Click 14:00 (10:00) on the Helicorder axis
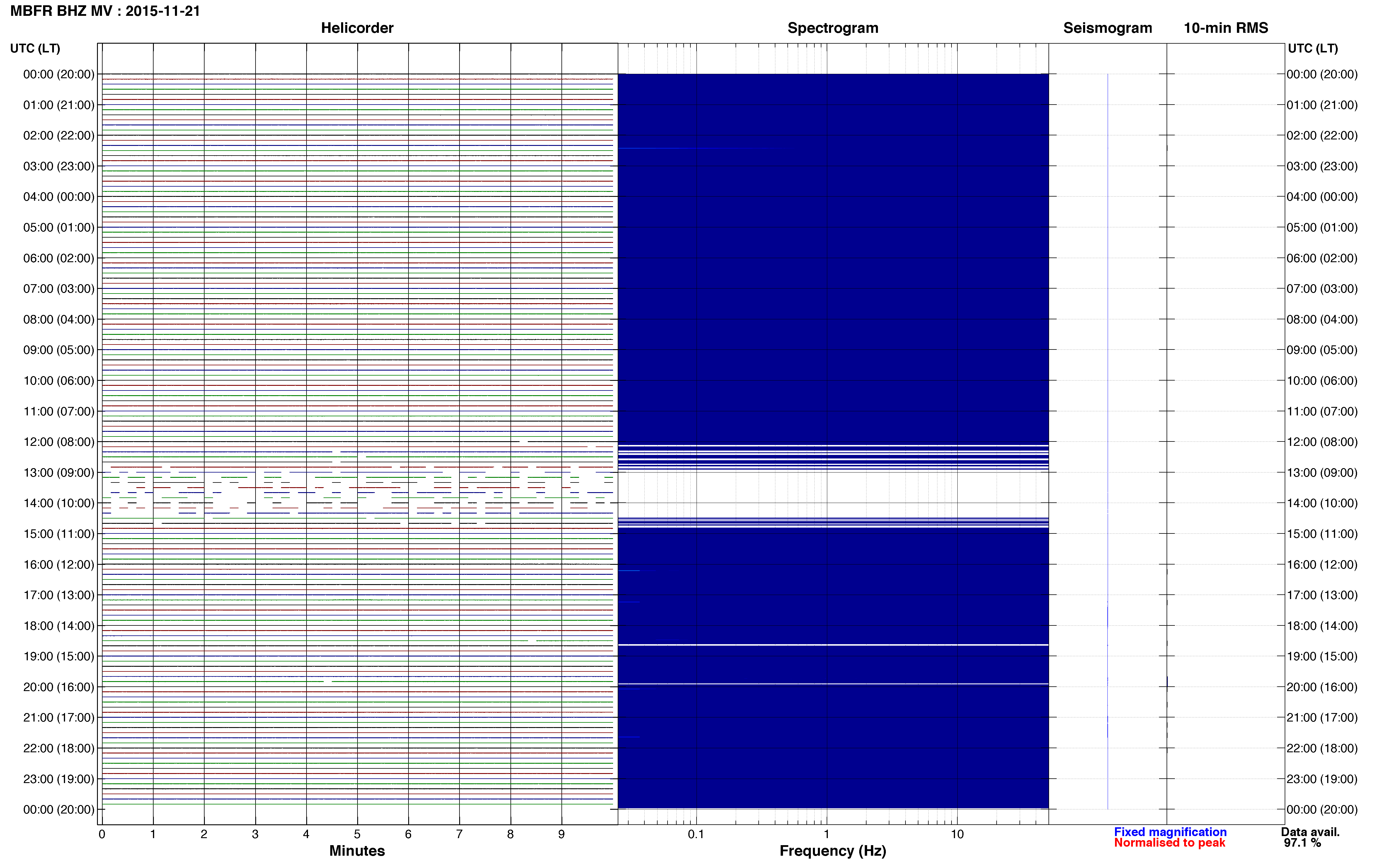Screen dimensions: 1389x868 [59, 504]
